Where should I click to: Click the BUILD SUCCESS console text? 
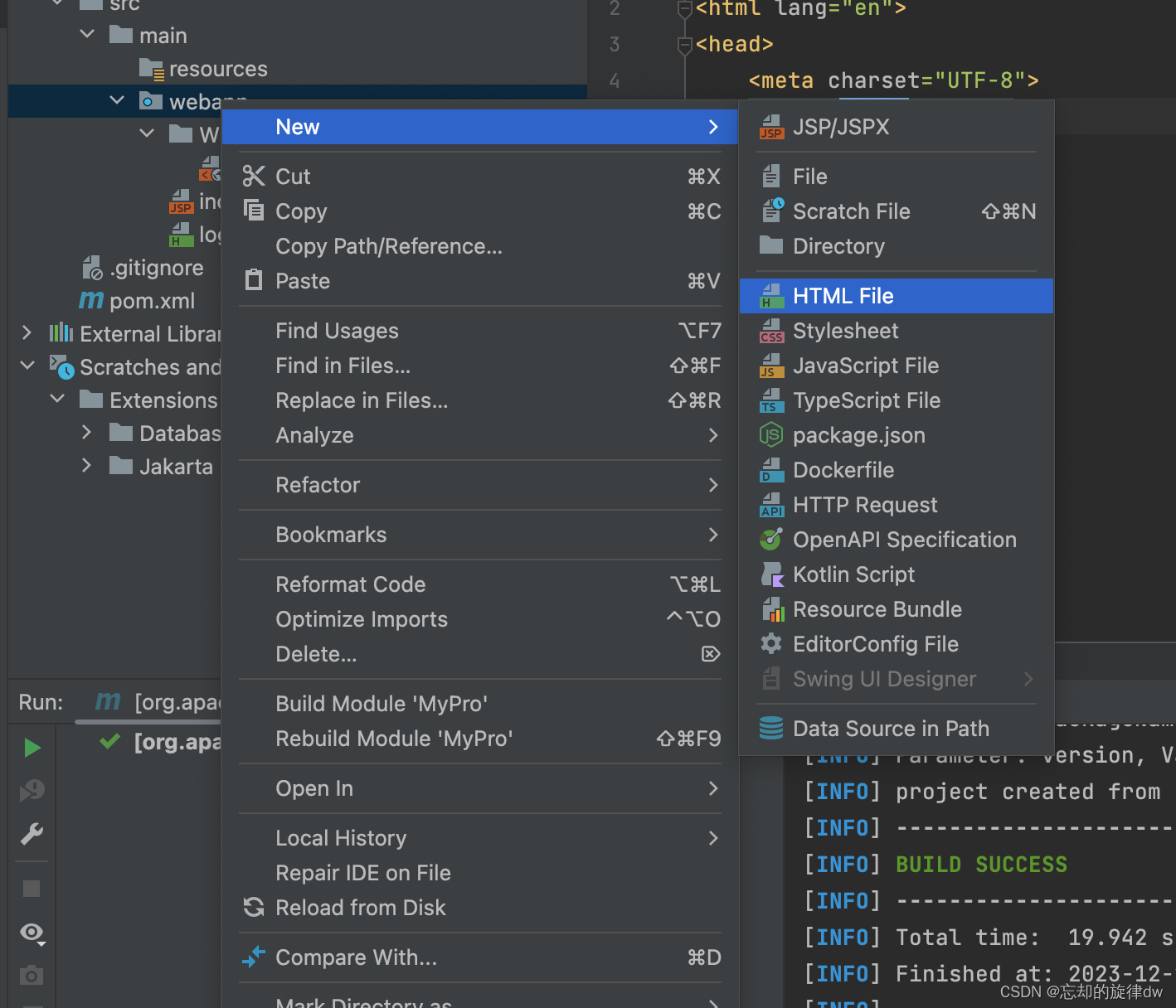coord(981,865)
